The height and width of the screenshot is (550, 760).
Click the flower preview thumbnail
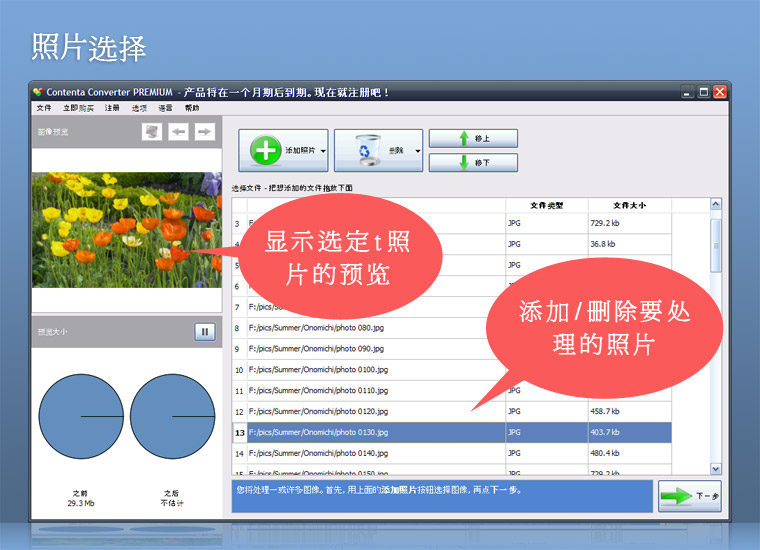pos(127,230)
